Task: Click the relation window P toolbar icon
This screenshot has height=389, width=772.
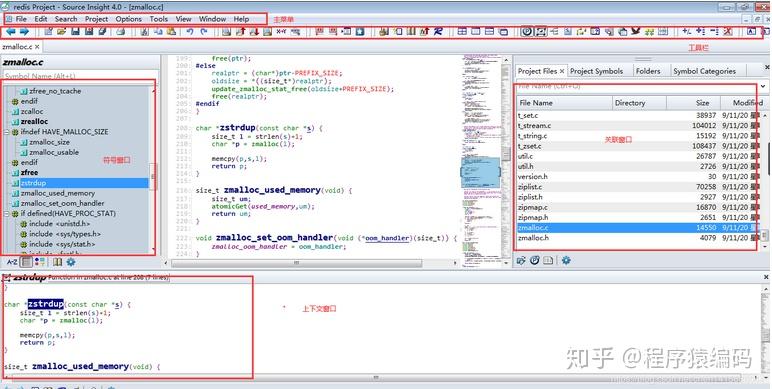Action: [x=527, y=32]
